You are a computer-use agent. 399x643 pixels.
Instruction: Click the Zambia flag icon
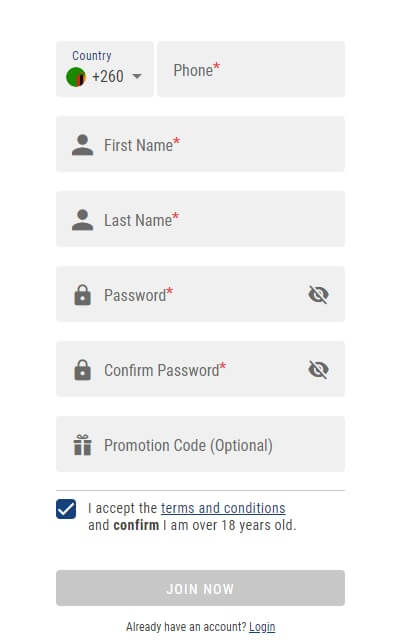(x=76, y=77)
